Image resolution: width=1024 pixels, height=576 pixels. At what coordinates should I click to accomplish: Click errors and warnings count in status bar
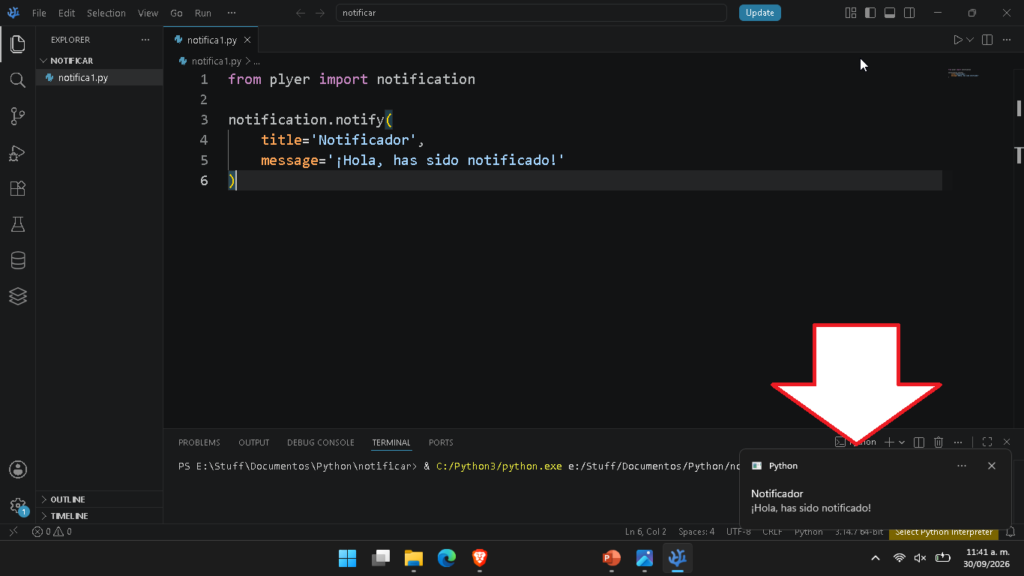click(x=52, y=532)
